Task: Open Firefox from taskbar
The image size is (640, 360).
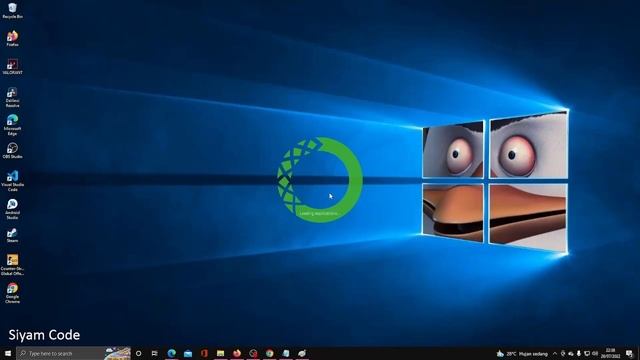Action: click(x=237, y=353)
